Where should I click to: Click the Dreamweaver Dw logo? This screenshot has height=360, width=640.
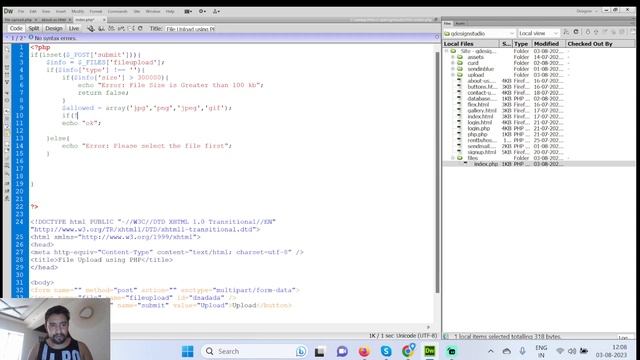tap(8, 11)
